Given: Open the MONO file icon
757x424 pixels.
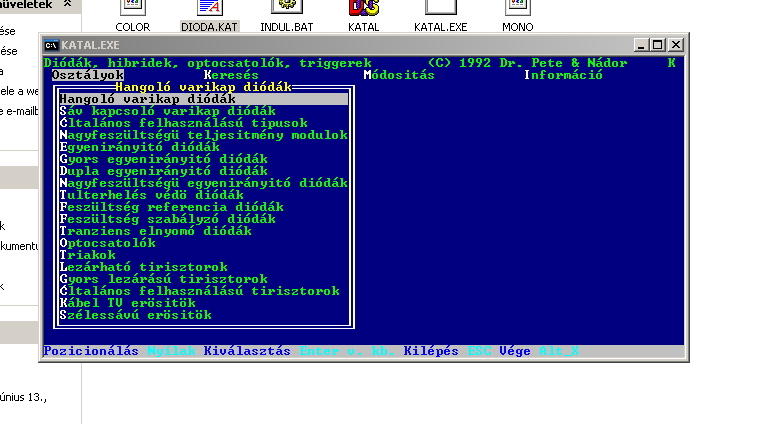Looking at the screenshot, I should pos(518,8).
